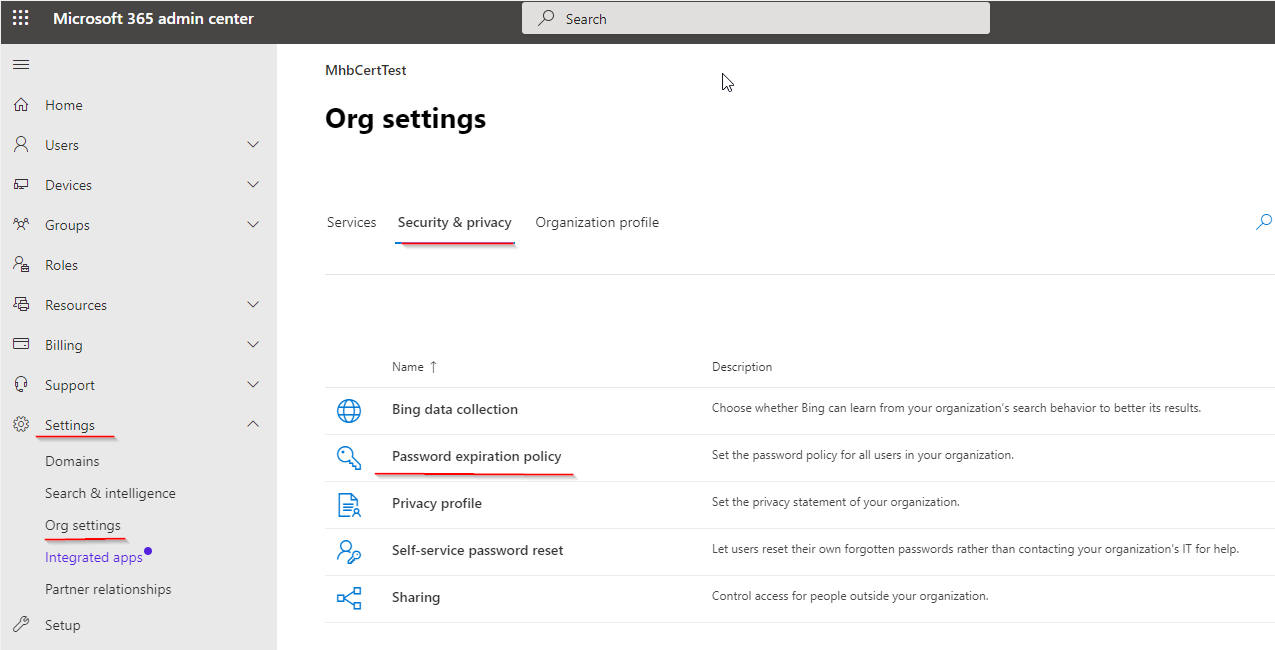Click the Bing data collection globe icon
The width and height of the screenshot is (1275, 650).
coord(349,410)
